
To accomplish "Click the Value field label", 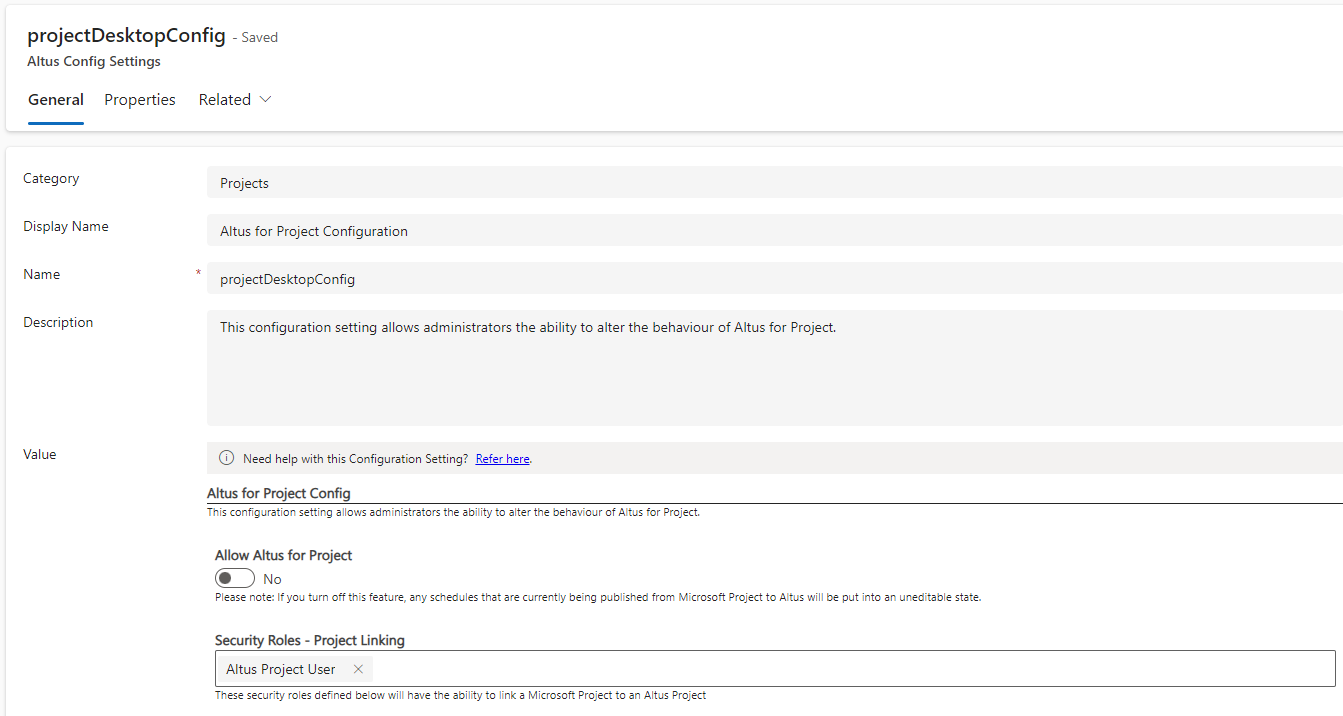I will [40, 454].
